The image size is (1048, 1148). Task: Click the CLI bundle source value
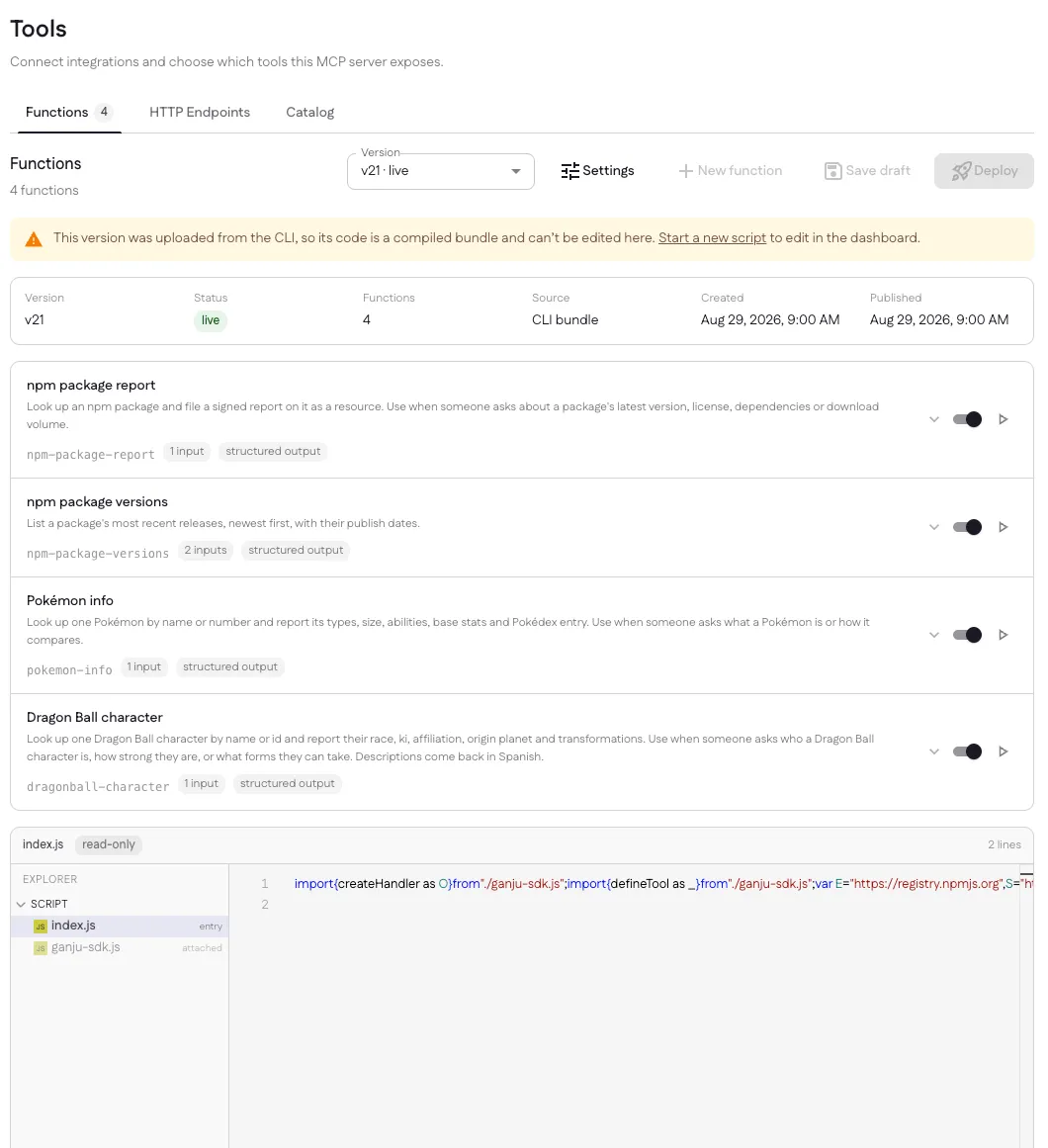pos(565,320)
